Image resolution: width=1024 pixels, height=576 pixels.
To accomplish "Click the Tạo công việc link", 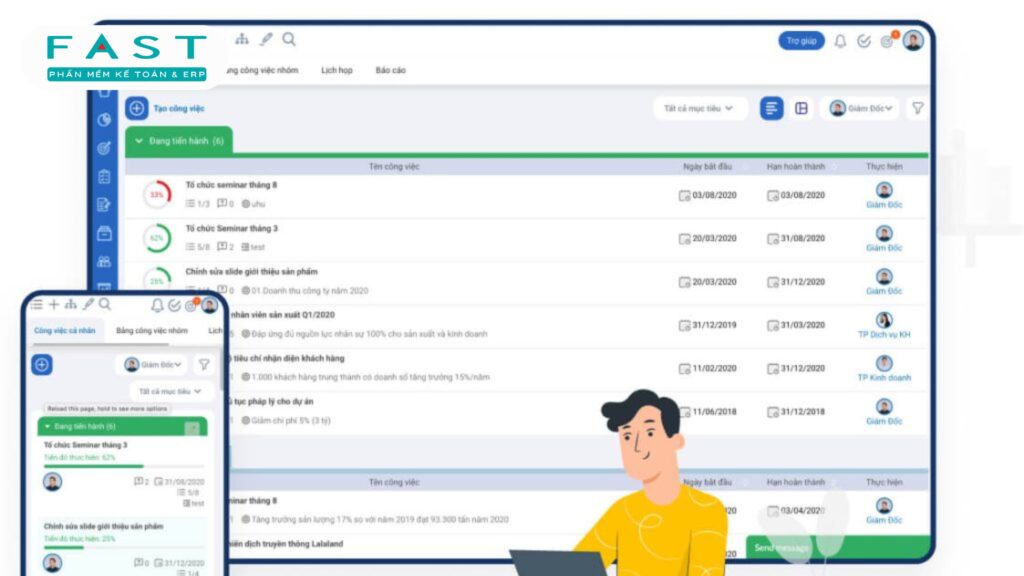I will pyautogui.click(x=179, y=108).
